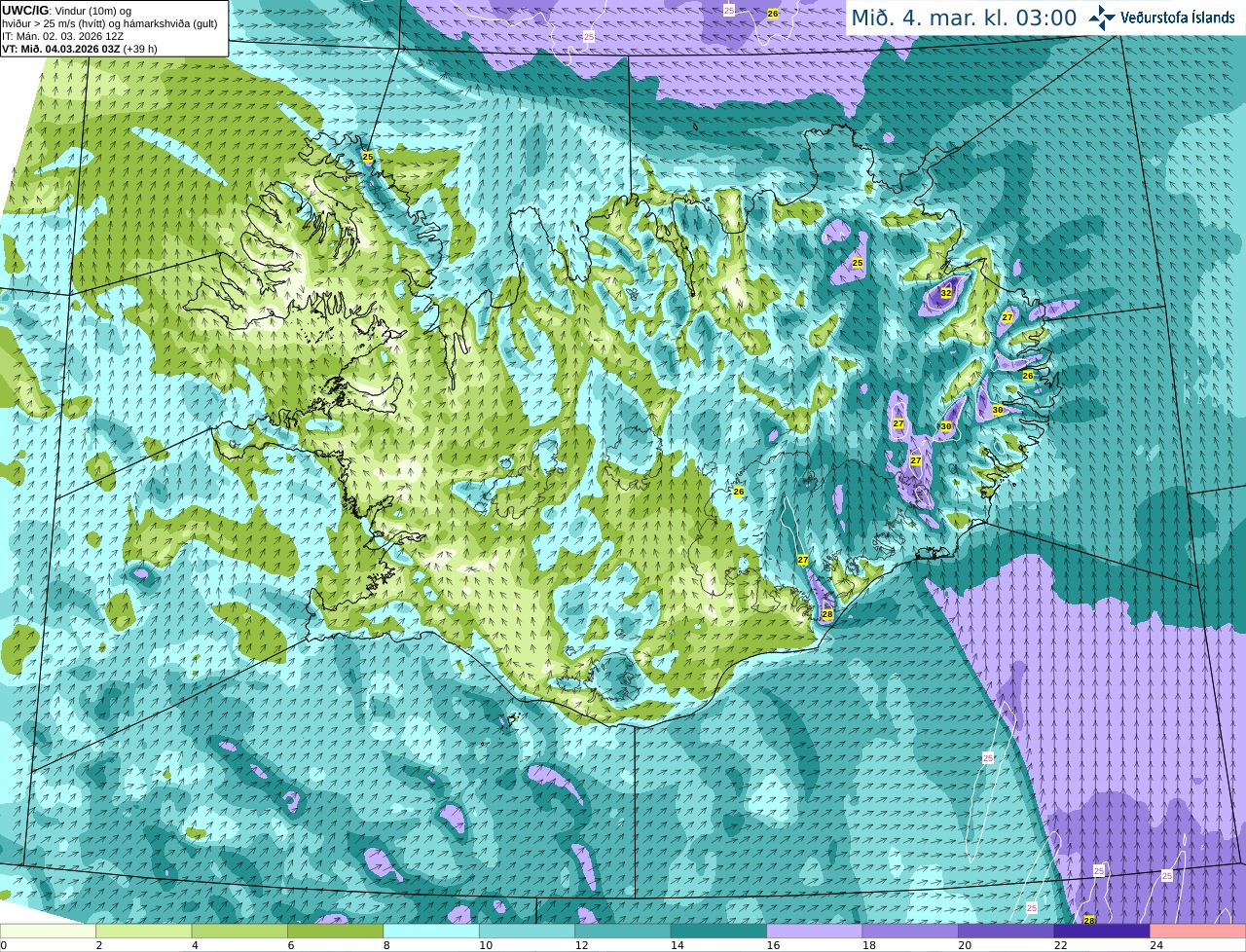Pick the 0–2 m/s pale cream legend swatch
The width and height of the screenshot is (1246, 952).
click(x=49, y=932)
